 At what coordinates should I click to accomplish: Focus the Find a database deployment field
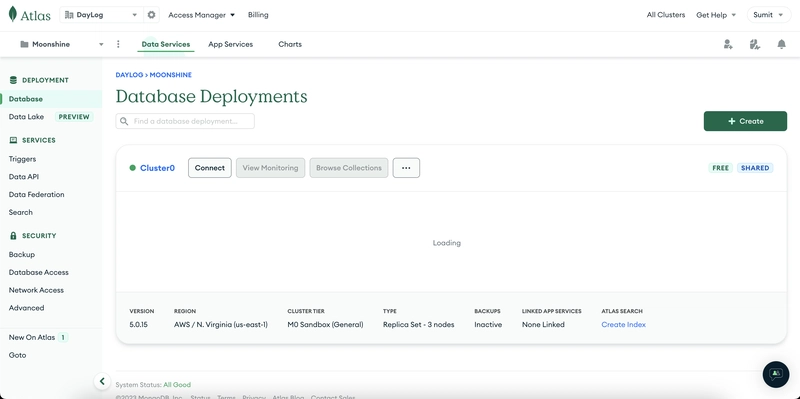click(185, 121)
